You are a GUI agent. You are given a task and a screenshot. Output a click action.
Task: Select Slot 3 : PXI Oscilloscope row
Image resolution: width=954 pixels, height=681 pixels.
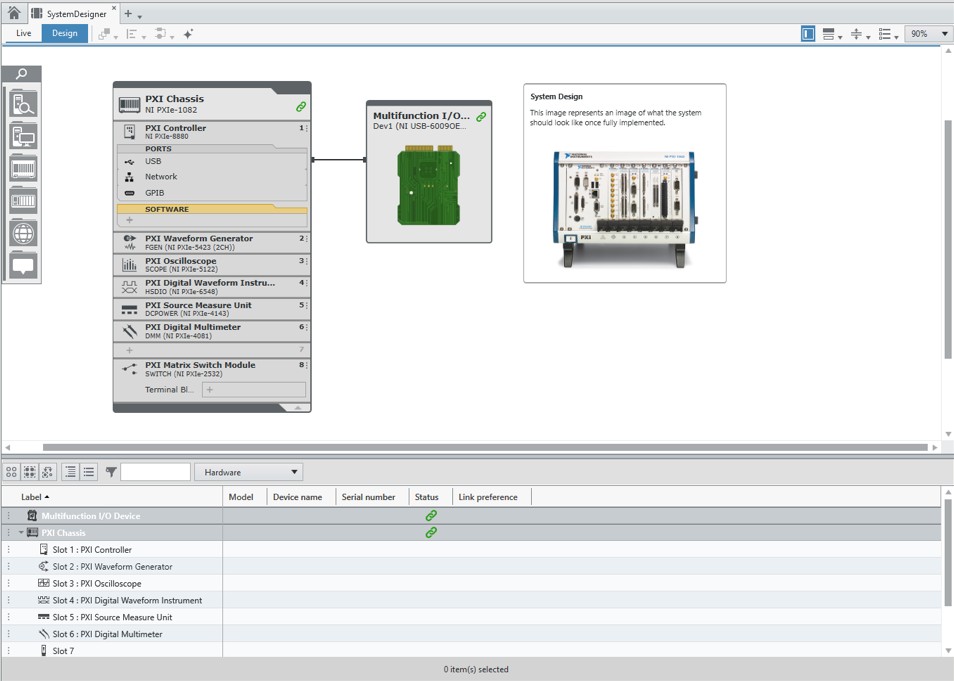click(x=472, y=583)
